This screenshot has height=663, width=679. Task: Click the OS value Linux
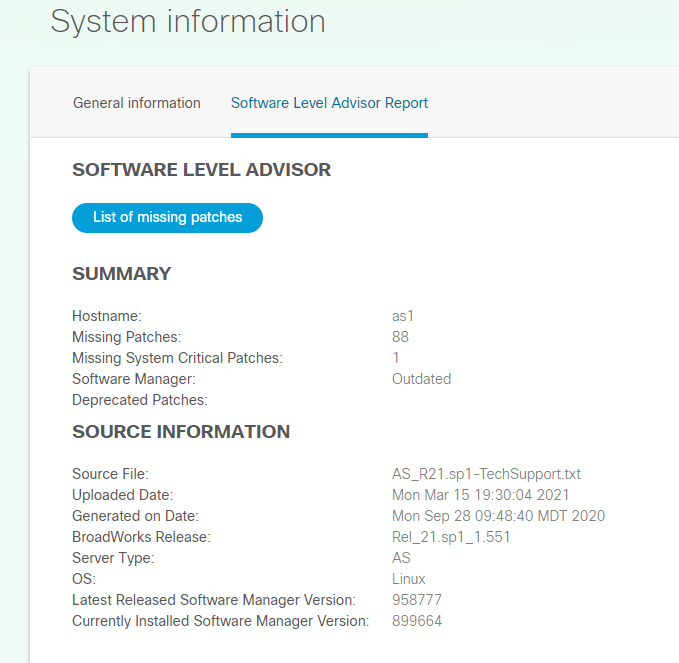click(x=408, y=579)
